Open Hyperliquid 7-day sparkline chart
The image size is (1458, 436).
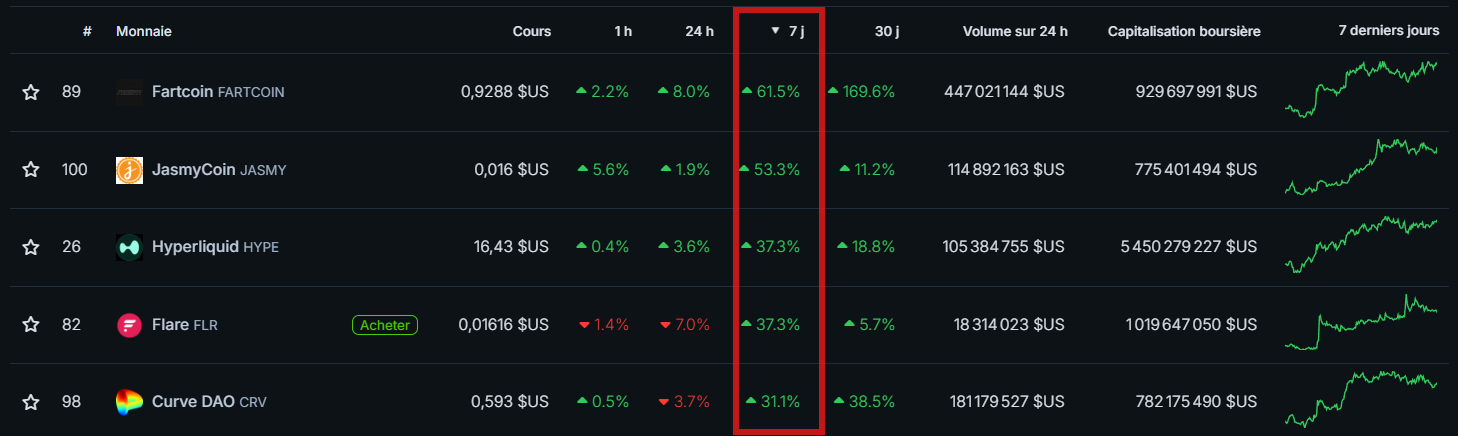pyautogui.click(x=1361, y=244)
